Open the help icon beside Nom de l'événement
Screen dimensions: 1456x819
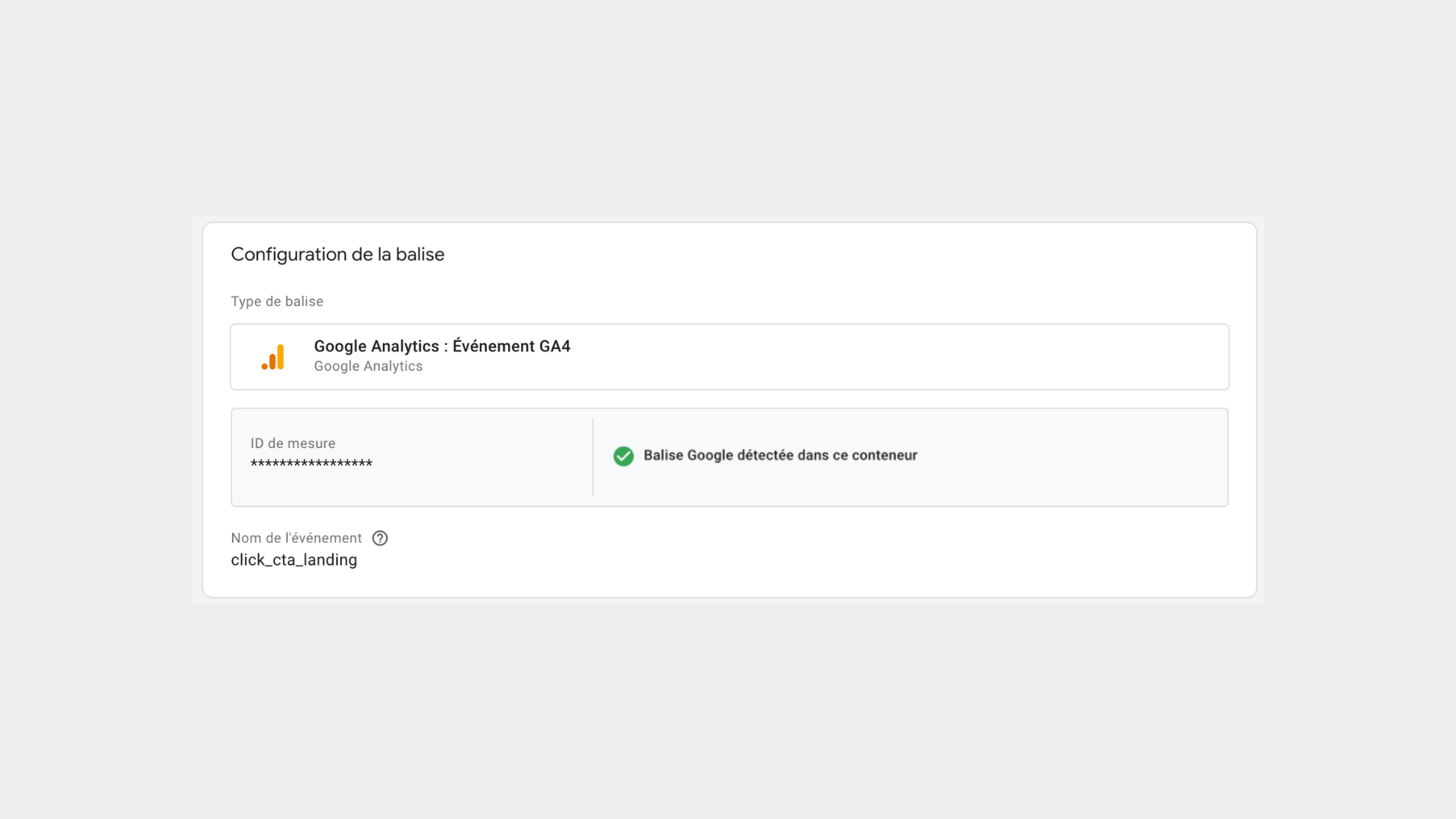pyautogui.click(x=380, y=538)
